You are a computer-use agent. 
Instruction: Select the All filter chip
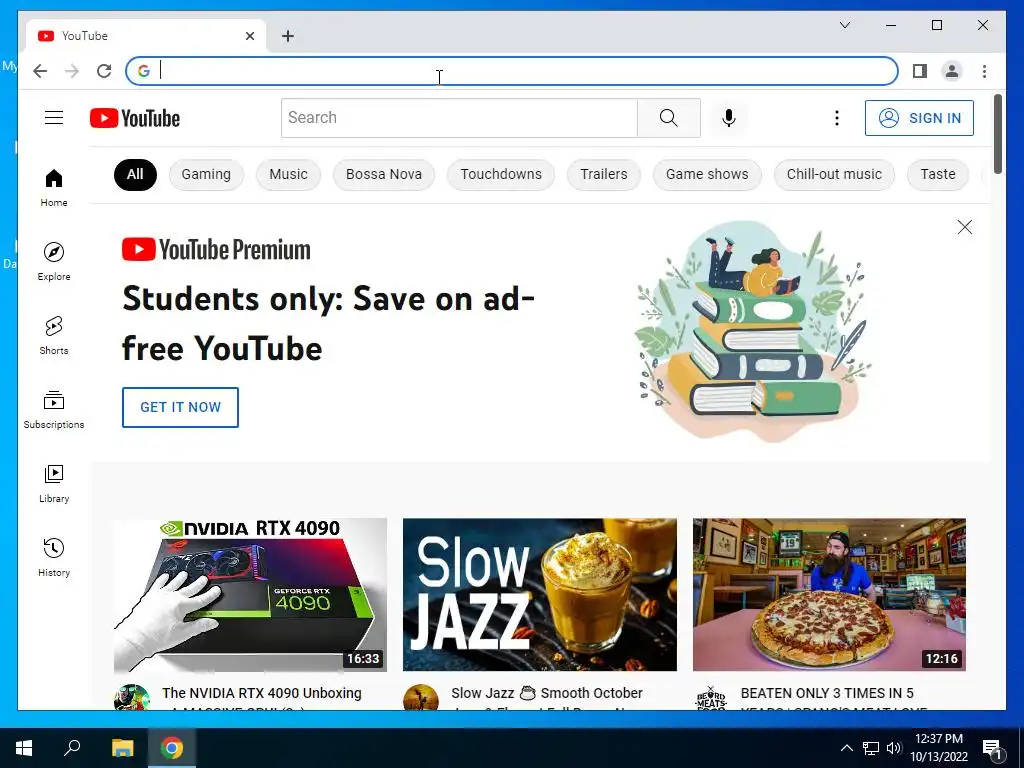point(135,174)
